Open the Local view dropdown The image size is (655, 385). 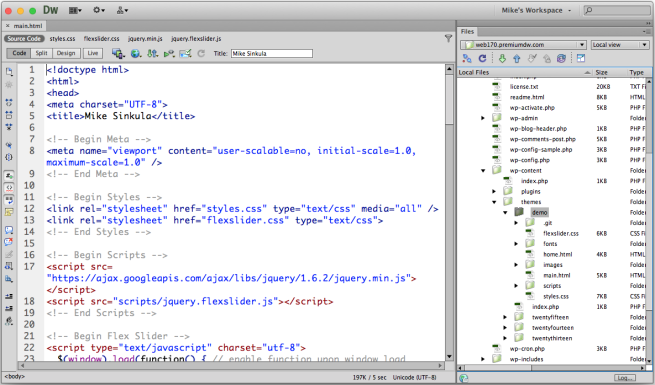click(619, 45)
